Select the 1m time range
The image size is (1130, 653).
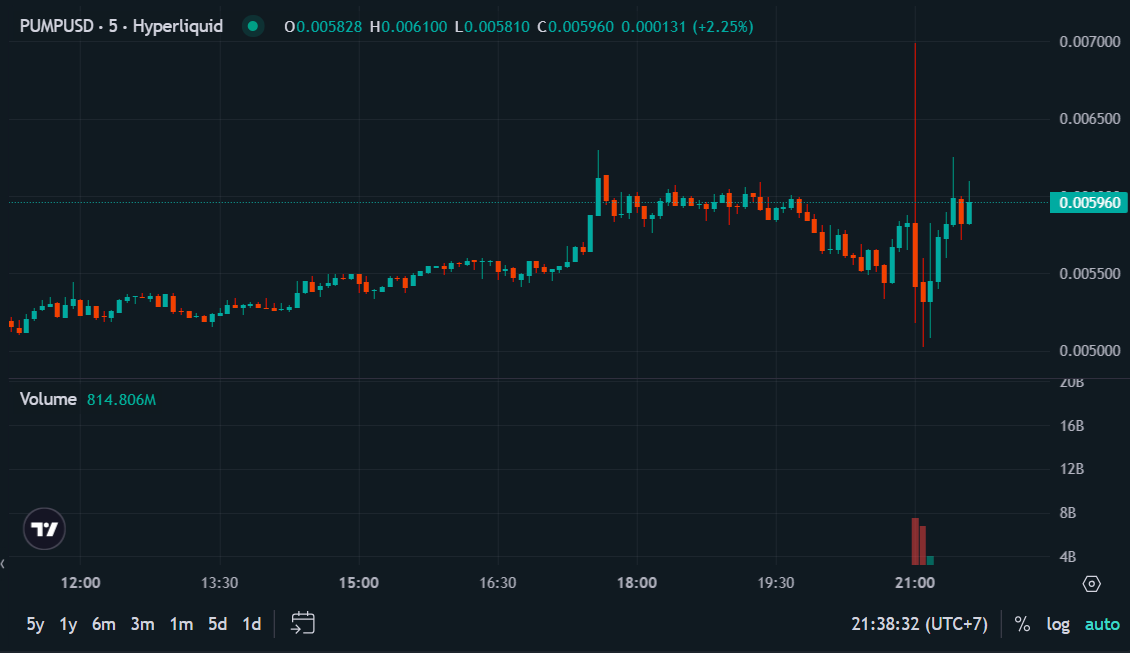pos(181,624)
